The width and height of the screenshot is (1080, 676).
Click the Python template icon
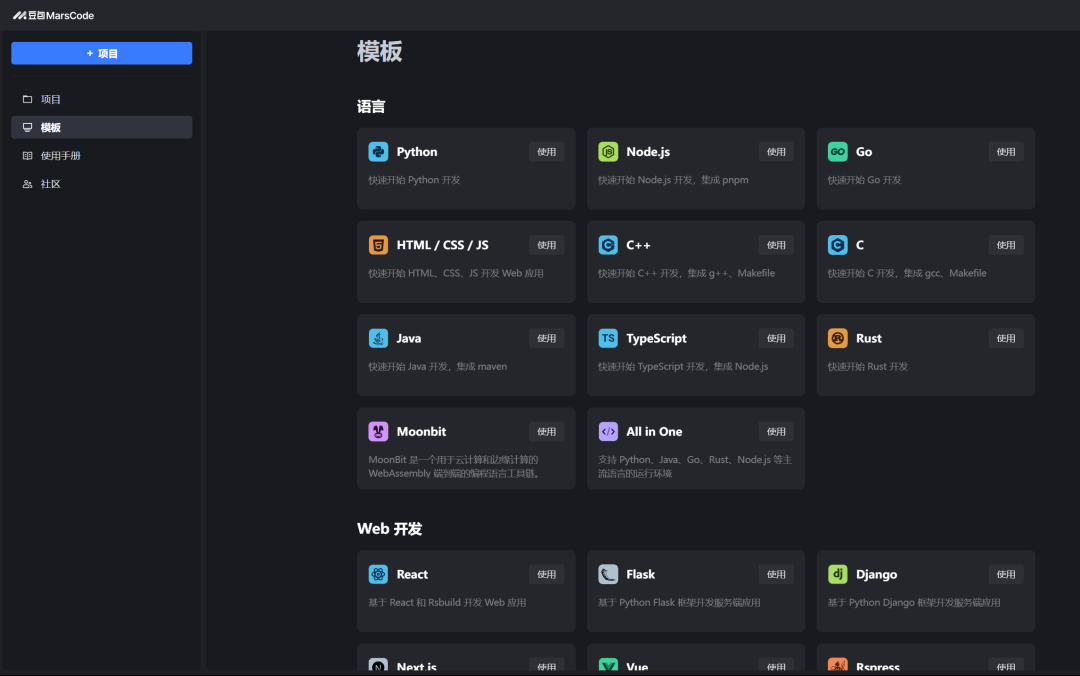pos(378,152)
